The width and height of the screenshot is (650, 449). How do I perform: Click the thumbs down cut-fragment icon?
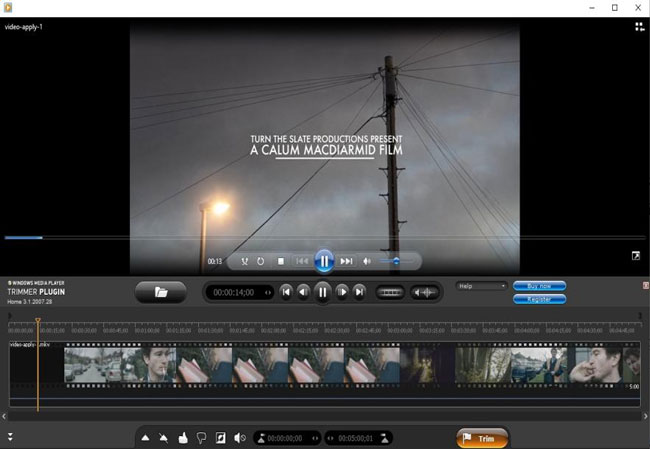point(201,438)
